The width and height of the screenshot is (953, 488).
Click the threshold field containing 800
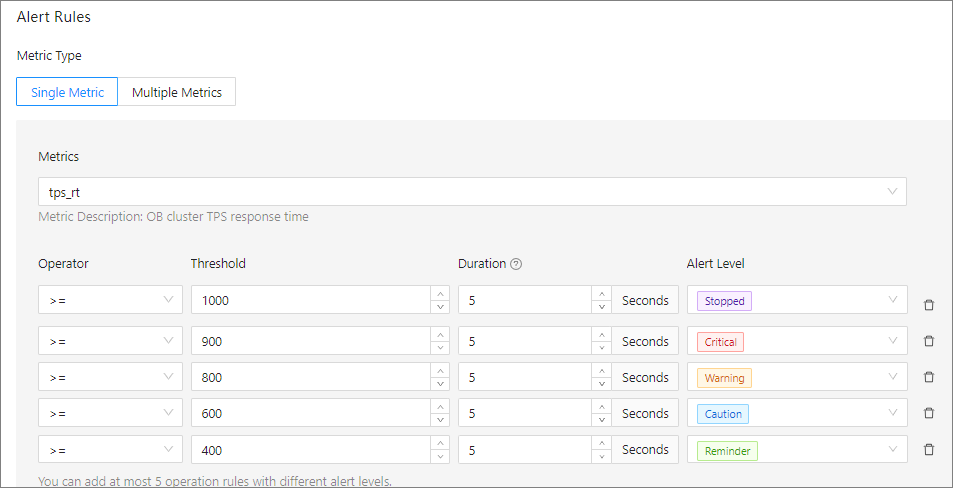tap(310, 377)
